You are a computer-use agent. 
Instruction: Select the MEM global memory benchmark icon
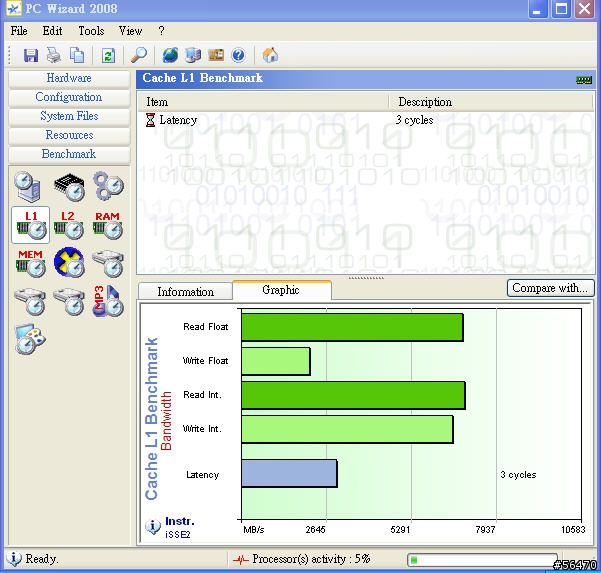(x=31, y=263)
